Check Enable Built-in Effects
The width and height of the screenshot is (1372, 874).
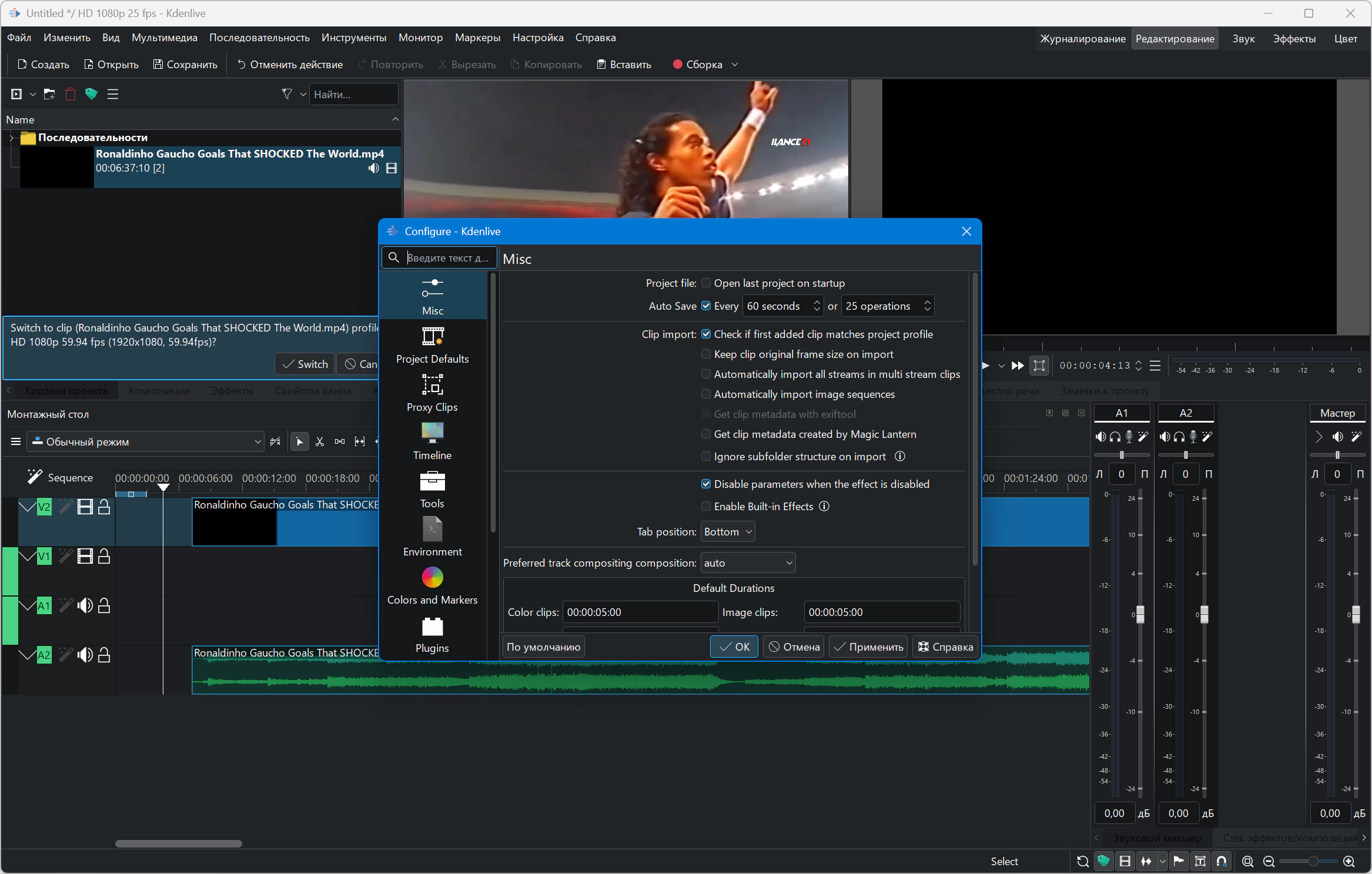coord(706,507)
